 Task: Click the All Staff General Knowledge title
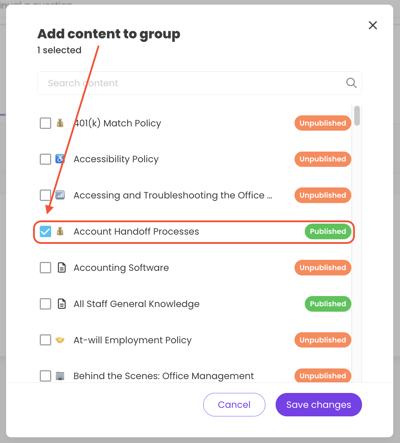pyautogui.click(x=136, y=304)
